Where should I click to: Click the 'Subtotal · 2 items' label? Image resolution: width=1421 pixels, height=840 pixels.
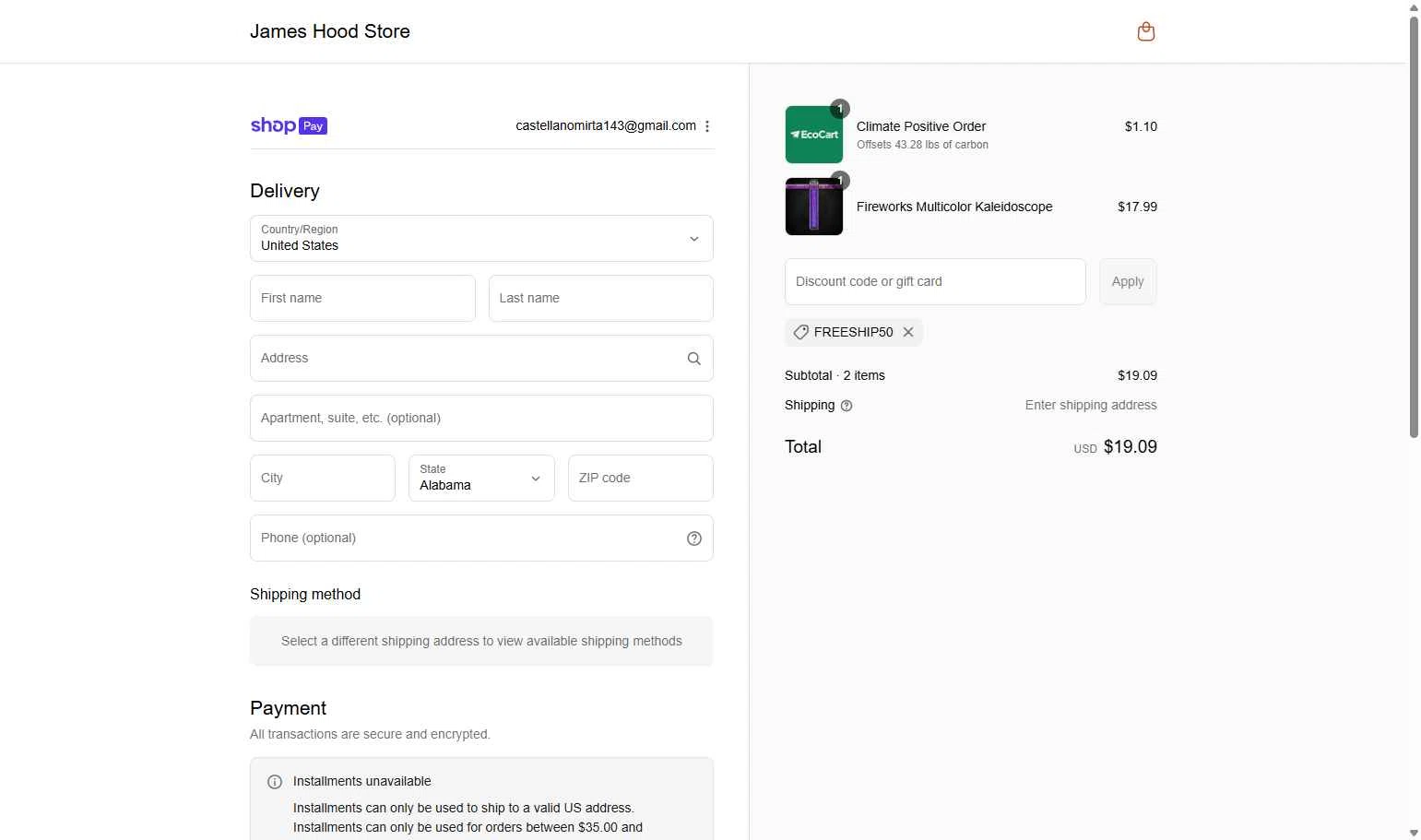click(835, 376)
